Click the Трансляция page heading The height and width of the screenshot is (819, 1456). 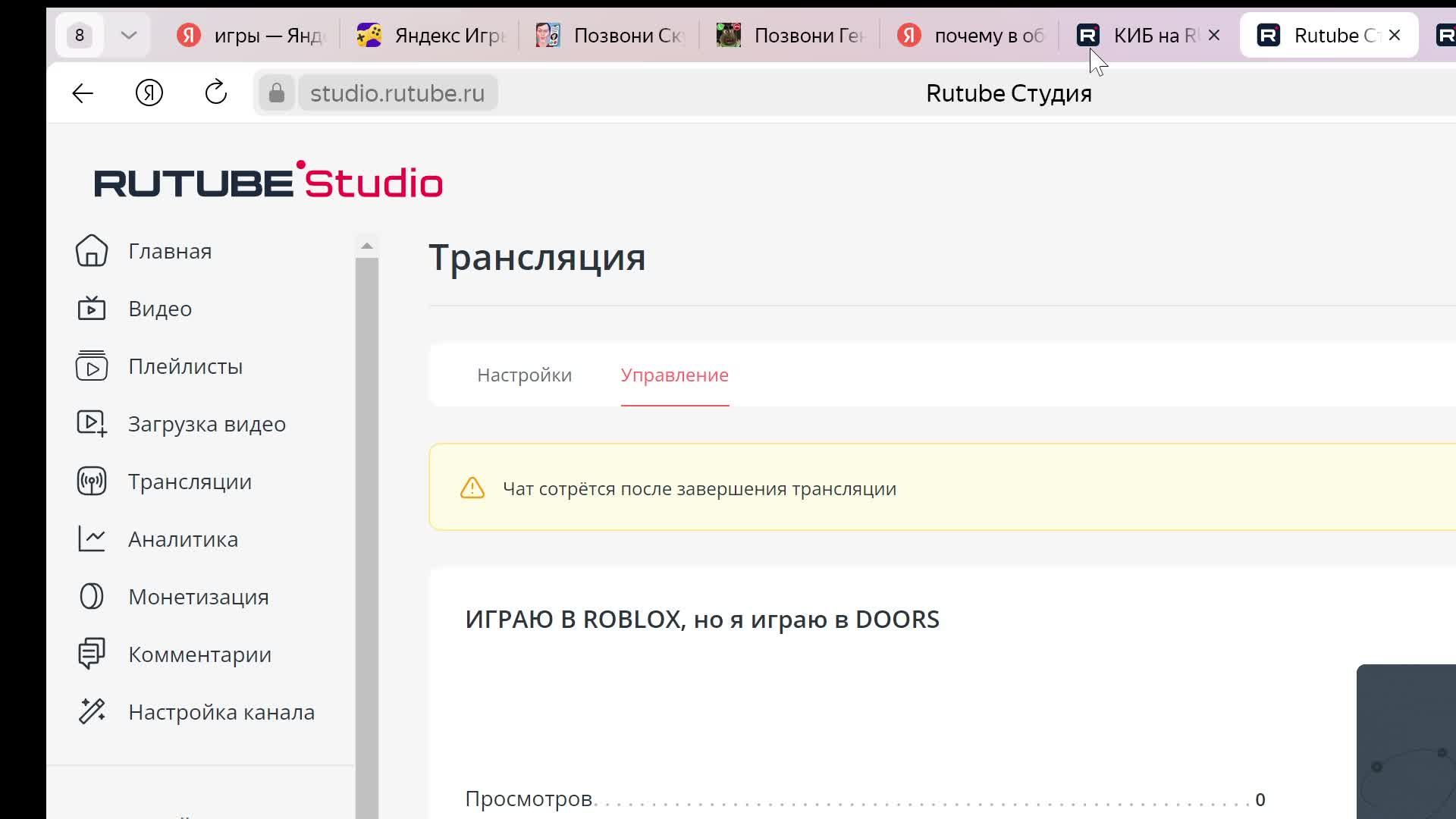(537, 257)
